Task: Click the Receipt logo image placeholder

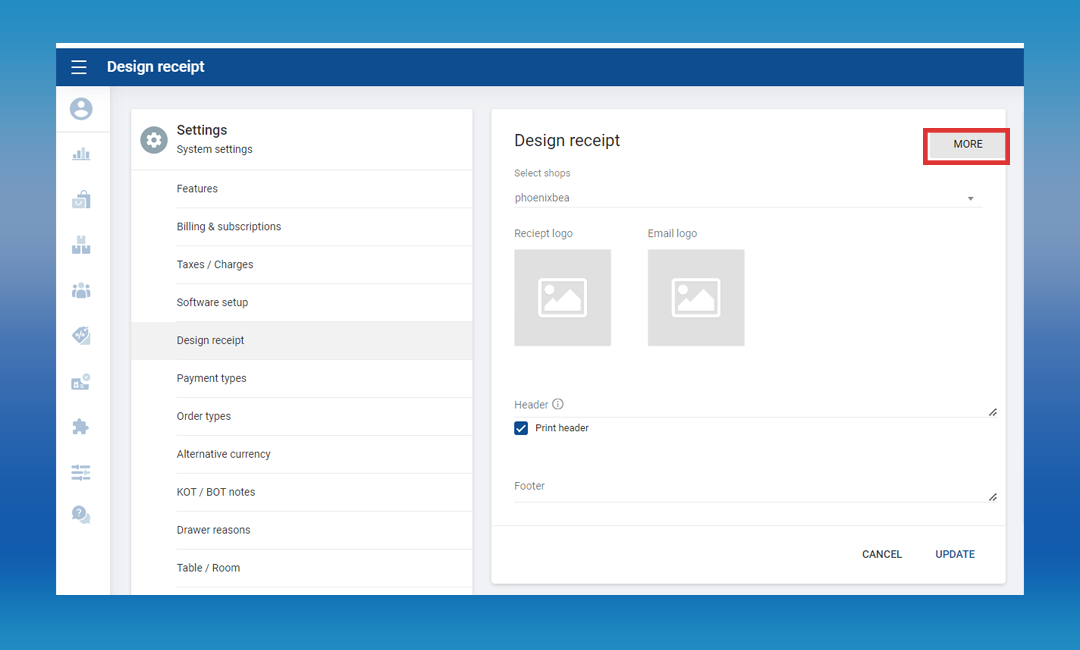Action: coord(562,298)
